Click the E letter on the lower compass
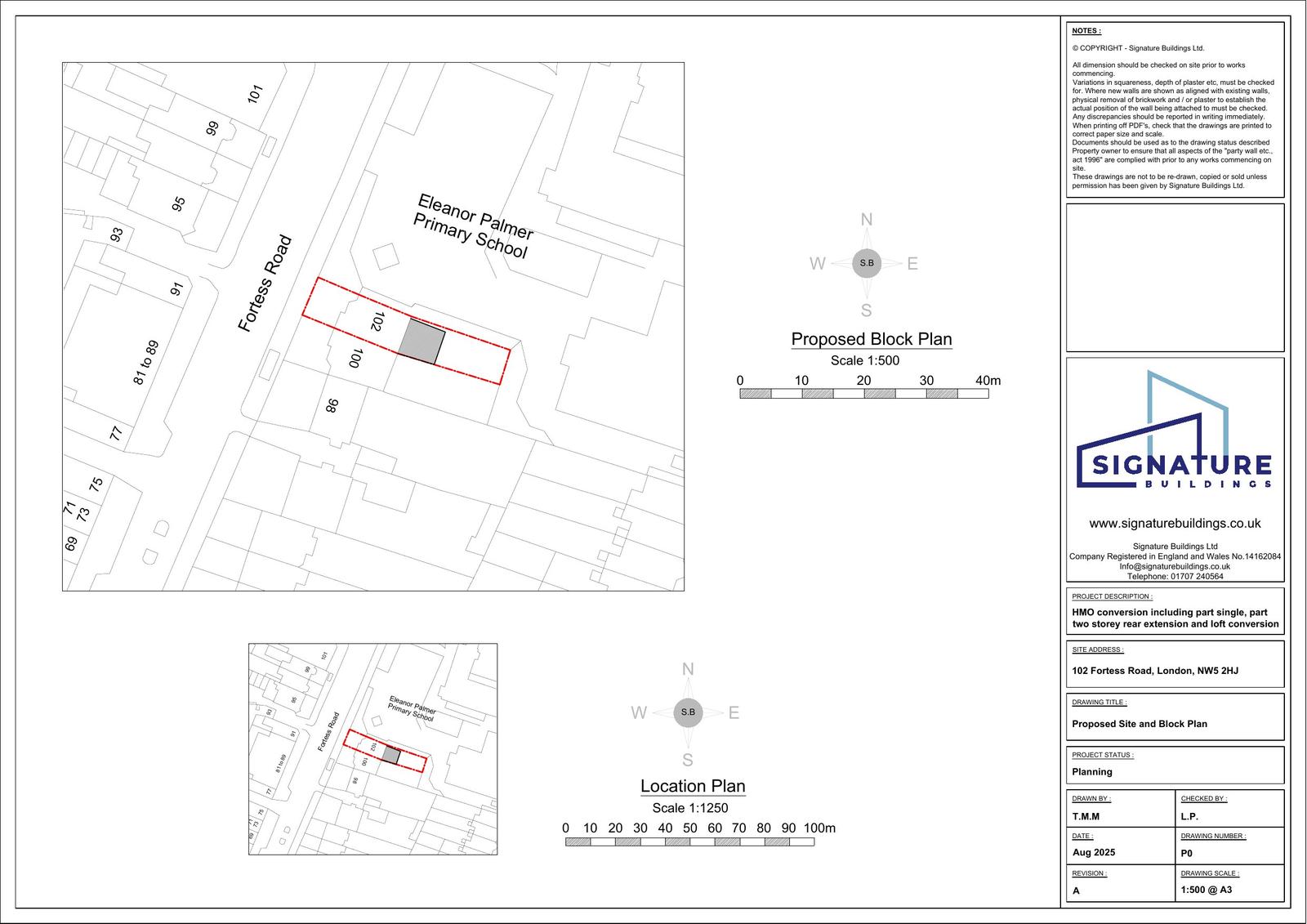 (x=734, y=712)
